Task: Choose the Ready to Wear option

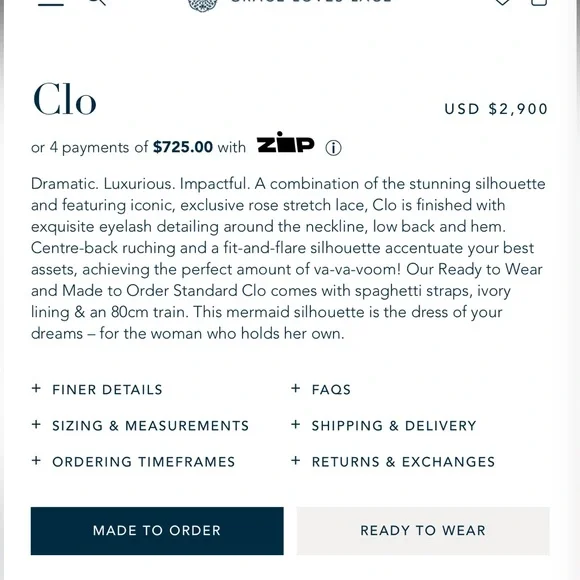Action: coord(423,530)
